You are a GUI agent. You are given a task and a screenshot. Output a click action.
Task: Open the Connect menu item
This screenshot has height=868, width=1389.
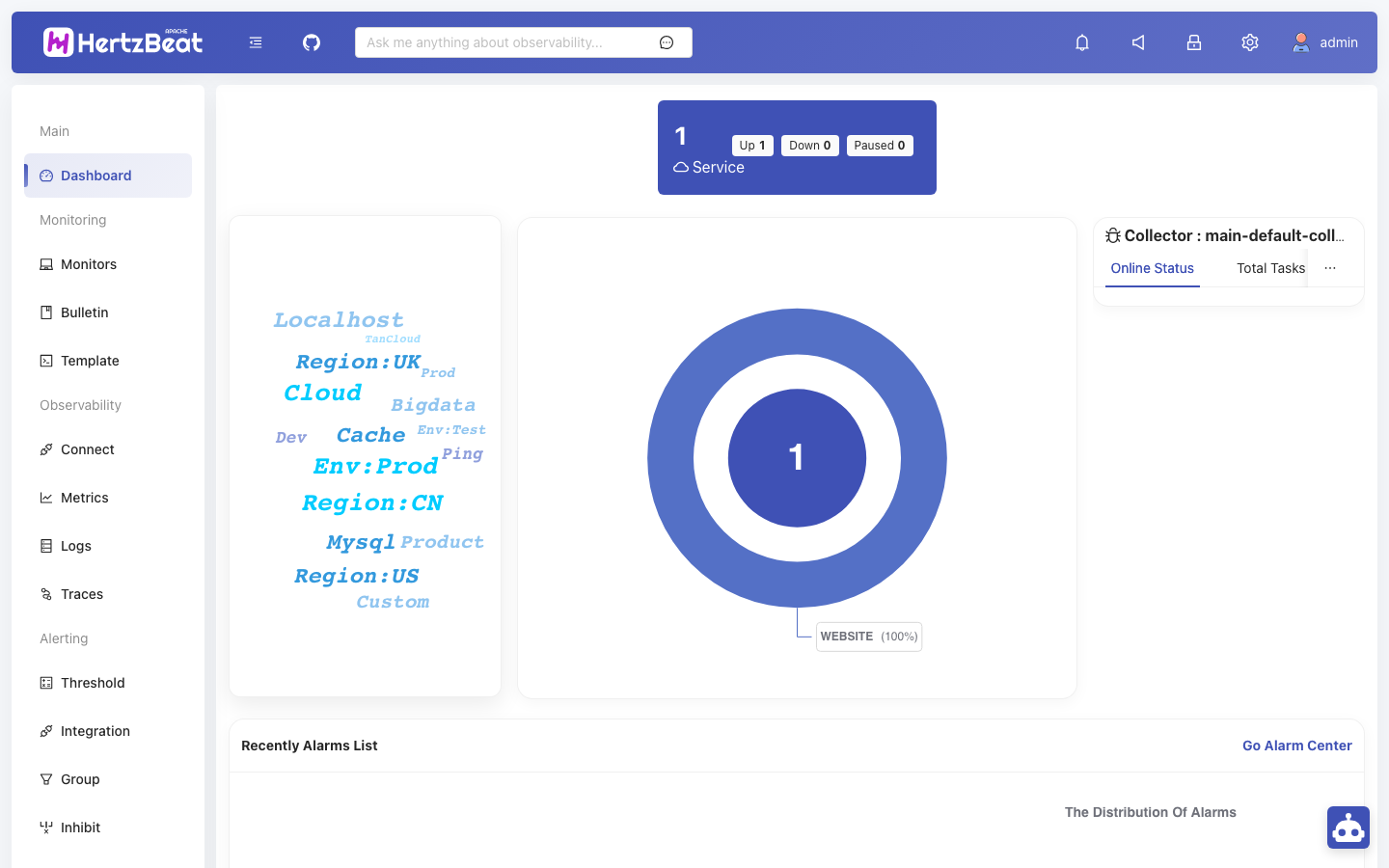point(108,449)
